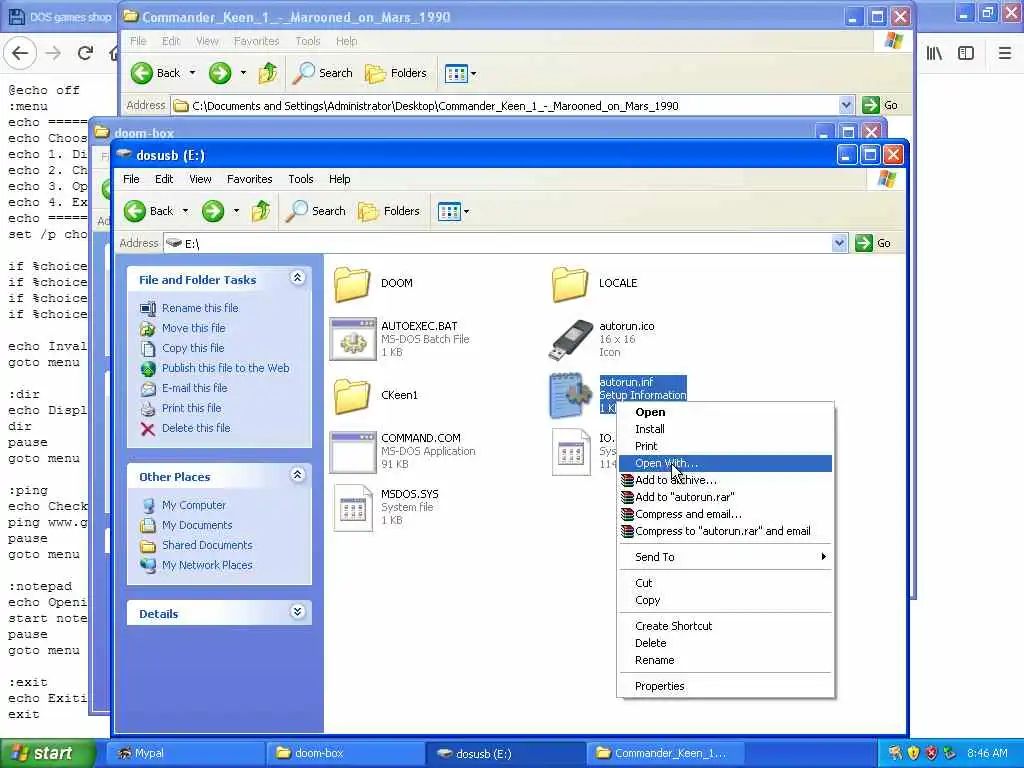Choose Open With... in the context menu

pos(725,463)
